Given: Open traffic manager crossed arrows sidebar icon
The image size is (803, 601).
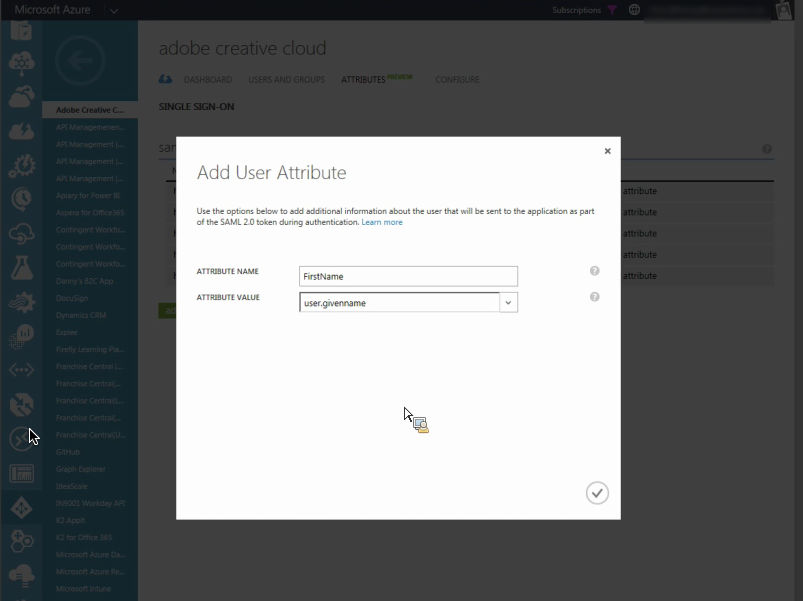Looking at the screenshot, I should 22,404.
